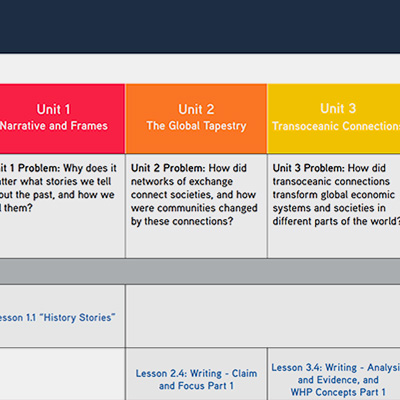The height and width of the screenshot is (400, 400).
Task: Open Lesson 2.4: Writing - Claim and Focus
Action: [196, 379]
